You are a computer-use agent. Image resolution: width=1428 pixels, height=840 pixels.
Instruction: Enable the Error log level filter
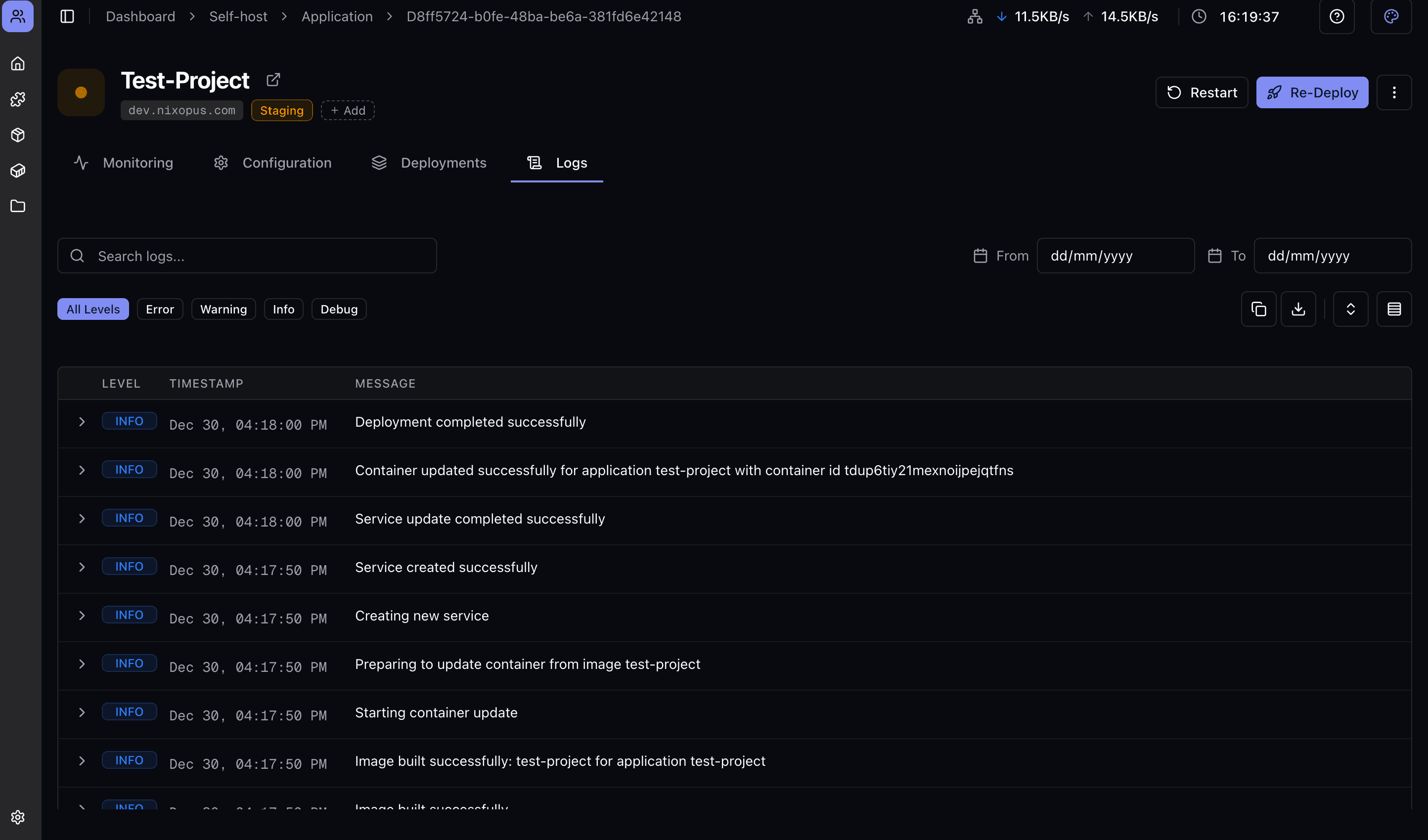tap(160, 309)
